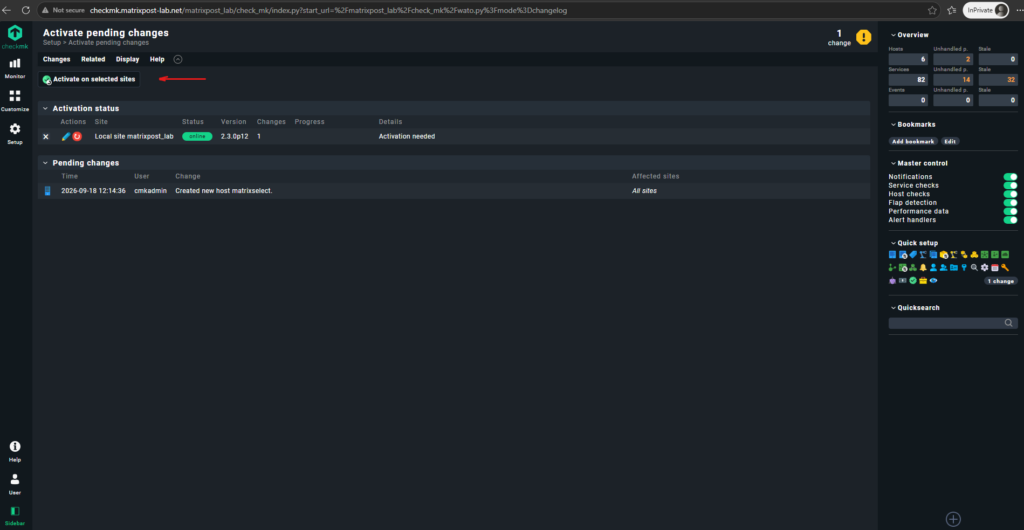The height and width of the screenshot is (530, 1024).
Task: Open the Display menu
Action: pyautogui.click(x=127, y=59)
